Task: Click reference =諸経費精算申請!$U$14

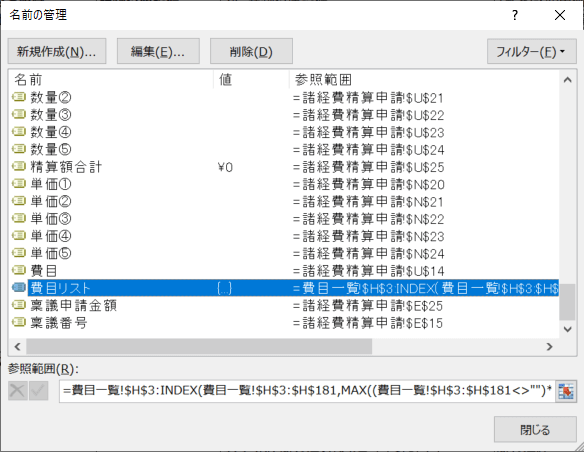Action: pos(368,271)
